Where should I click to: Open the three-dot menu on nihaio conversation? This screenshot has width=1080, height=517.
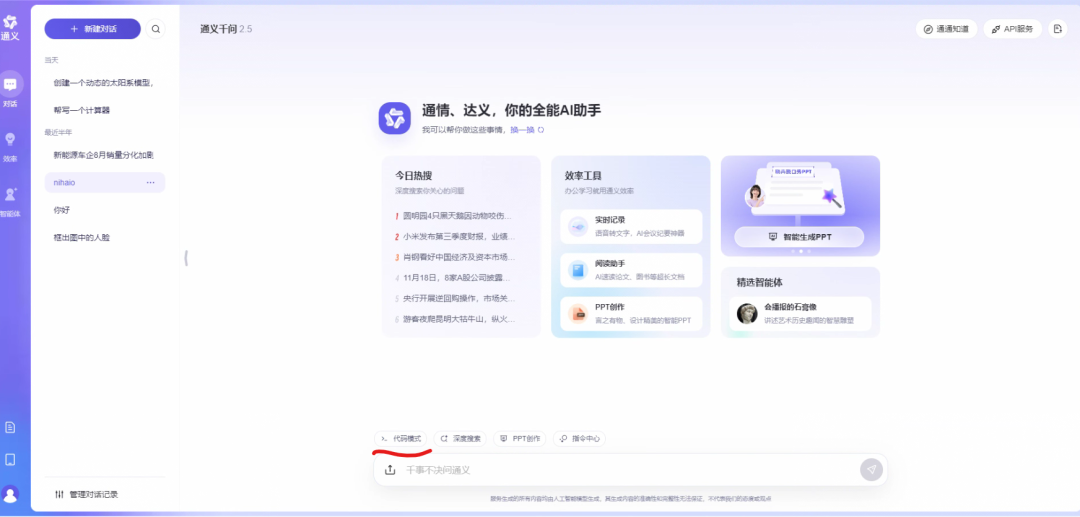click(x=150, y=182)
